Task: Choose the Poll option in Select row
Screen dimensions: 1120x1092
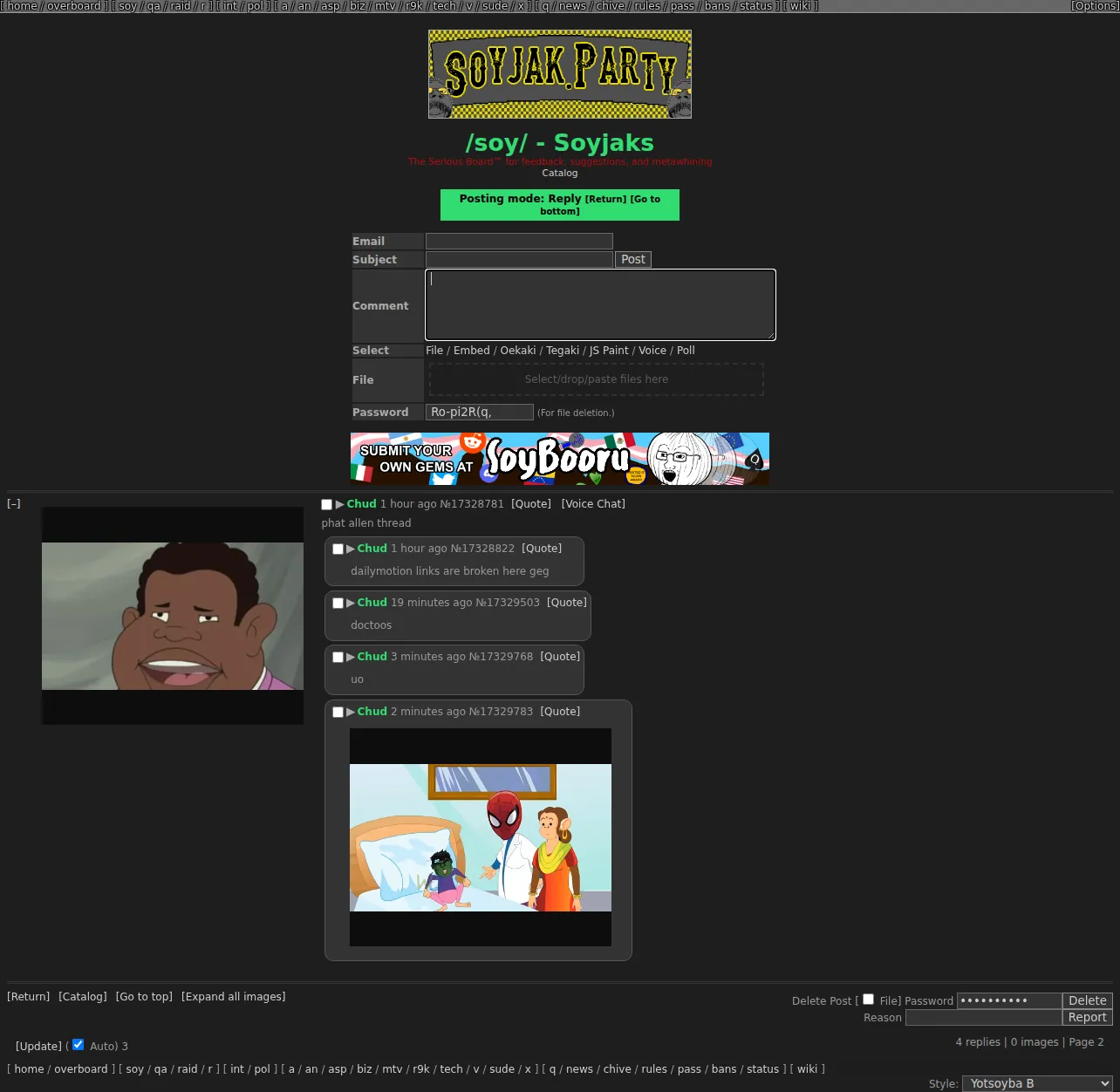Action: [686, 351]
